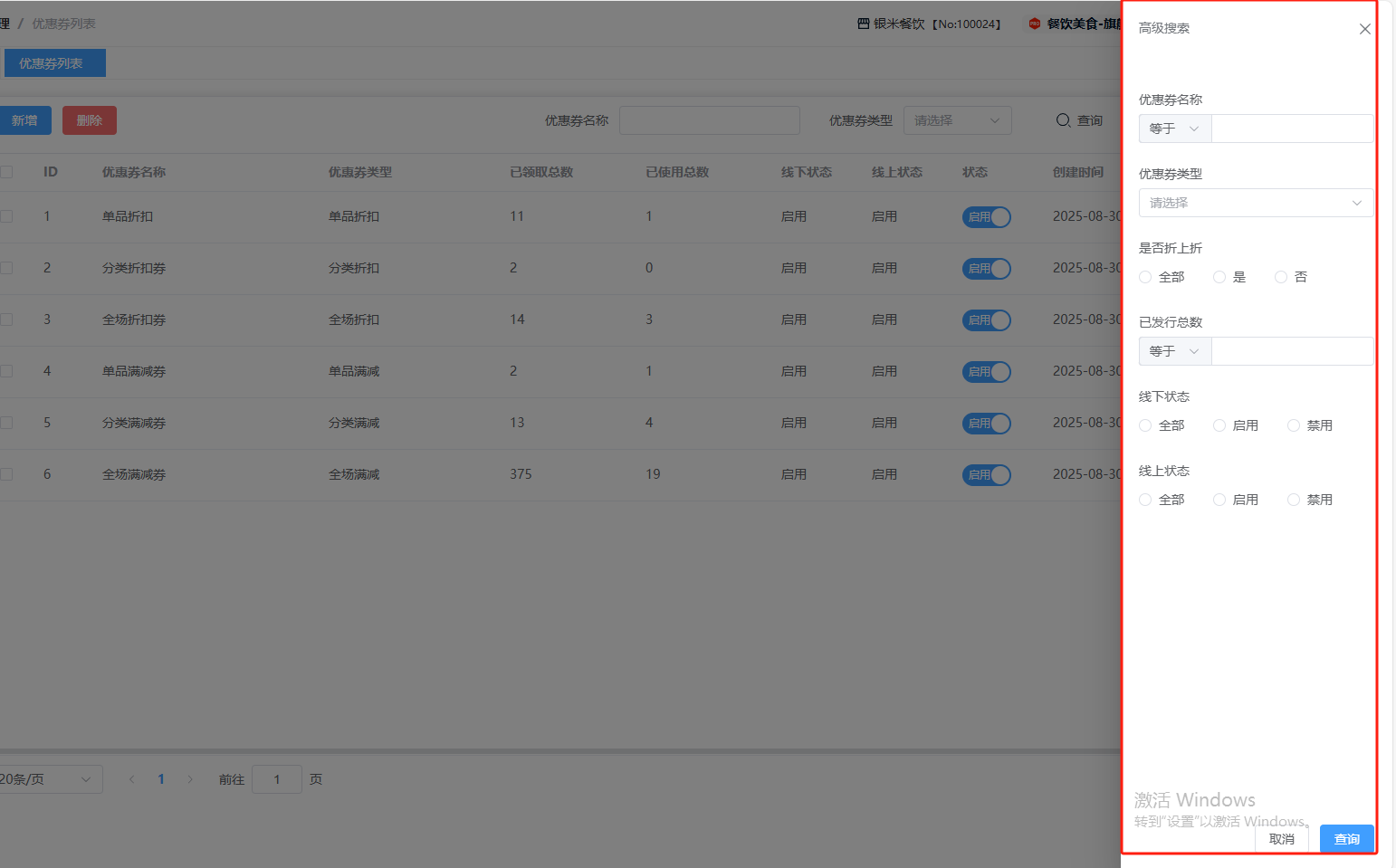Select 是 radio under 是否折上折
1396x868 pixels.
pyautogui.click(x=1219, y=277)
